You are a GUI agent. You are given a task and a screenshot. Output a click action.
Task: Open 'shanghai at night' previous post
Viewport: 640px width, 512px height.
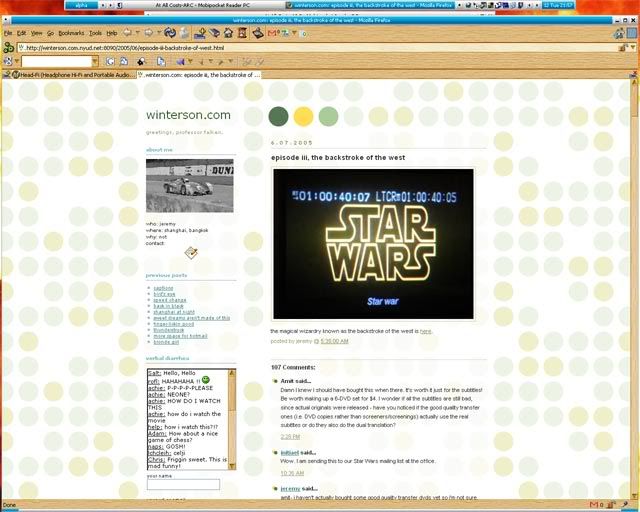(173, 312)
